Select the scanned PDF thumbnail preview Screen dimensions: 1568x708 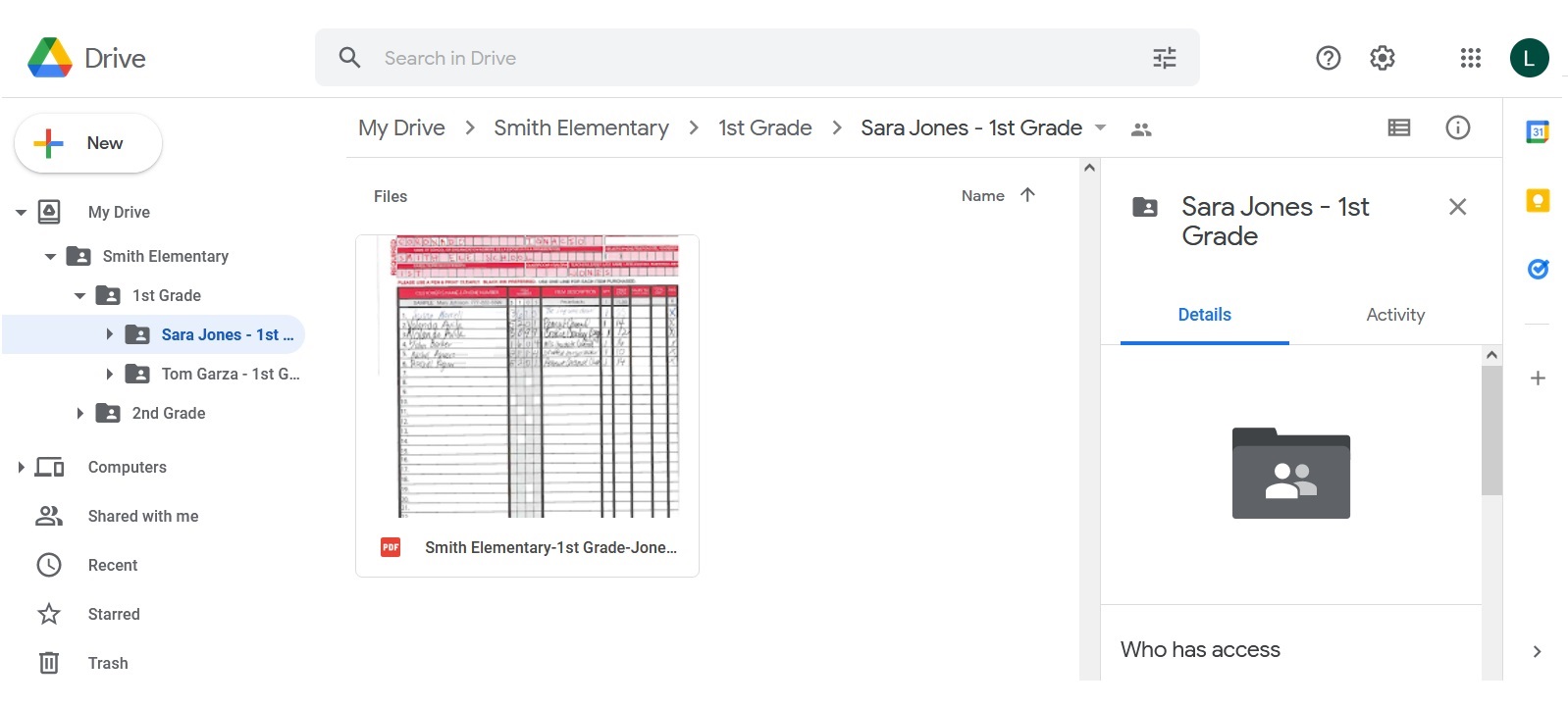coord(528,377)
